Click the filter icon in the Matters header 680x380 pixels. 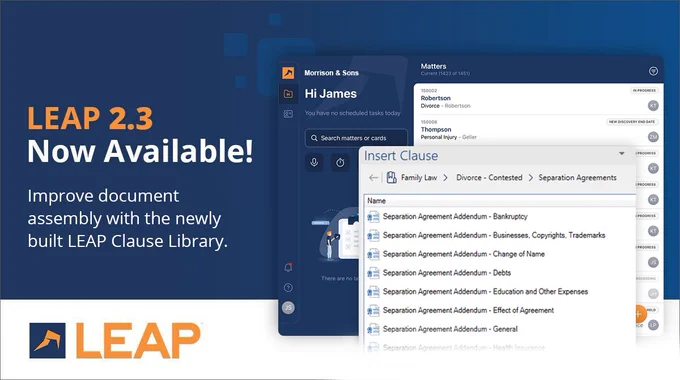(x=653, y=71)
